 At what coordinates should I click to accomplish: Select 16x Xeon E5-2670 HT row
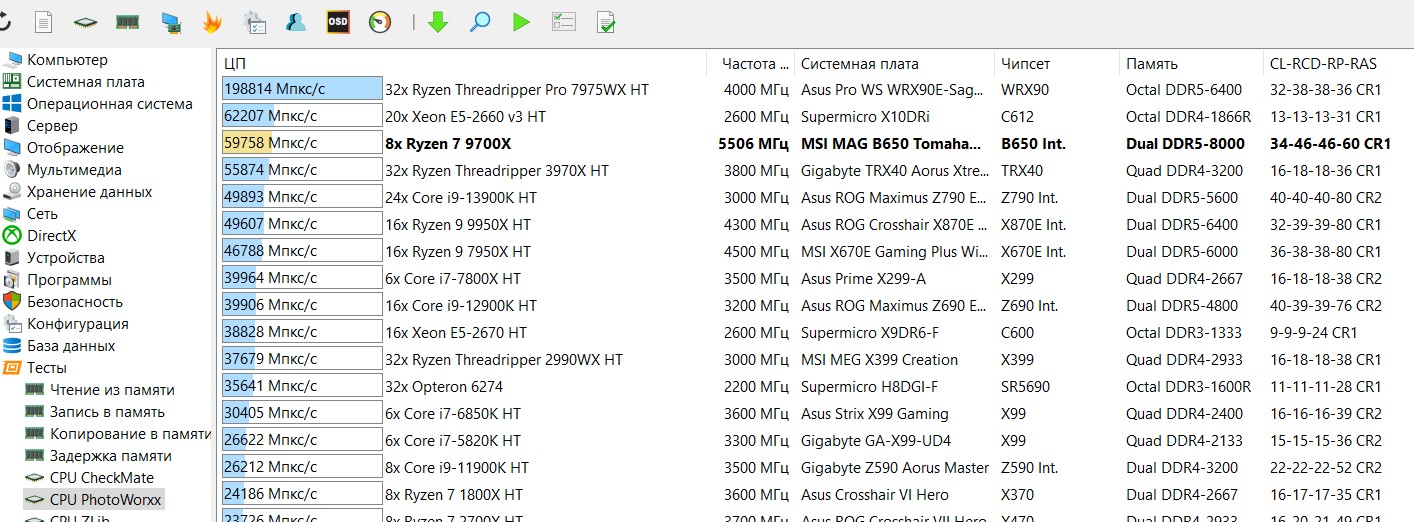[456, 333]
